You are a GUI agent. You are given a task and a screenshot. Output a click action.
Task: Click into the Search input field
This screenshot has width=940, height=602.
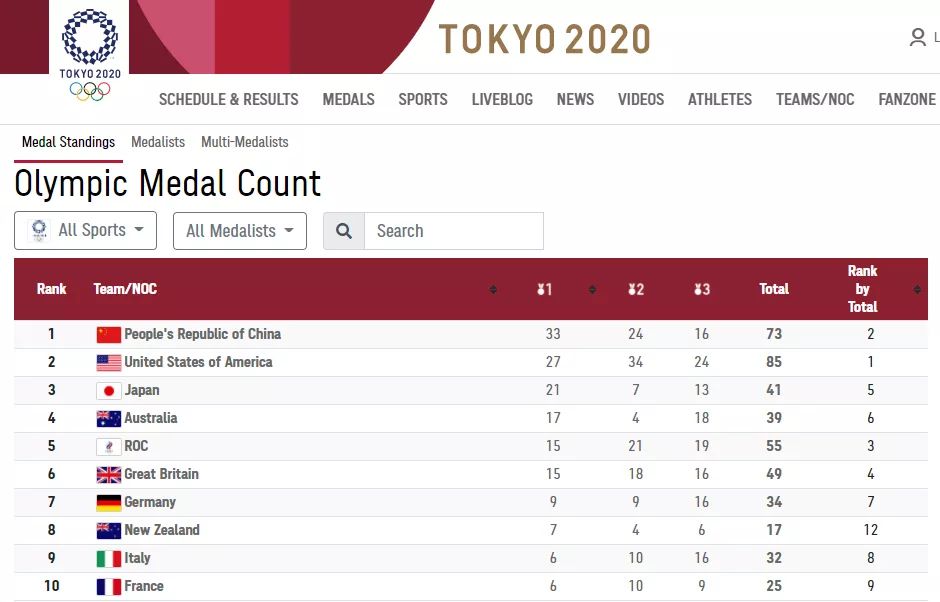coord(454,231)
